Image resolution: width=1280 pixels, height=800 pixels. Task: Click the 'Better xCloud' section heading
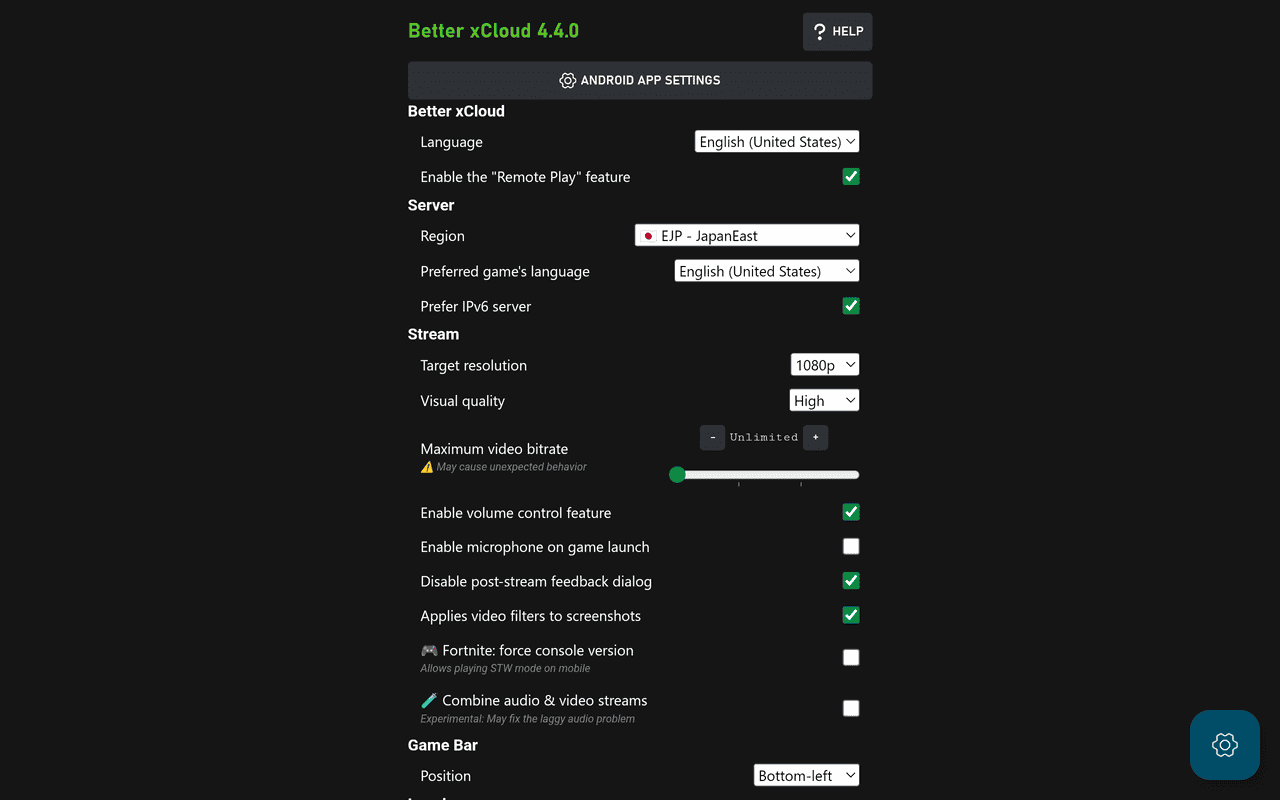[456, 111]
